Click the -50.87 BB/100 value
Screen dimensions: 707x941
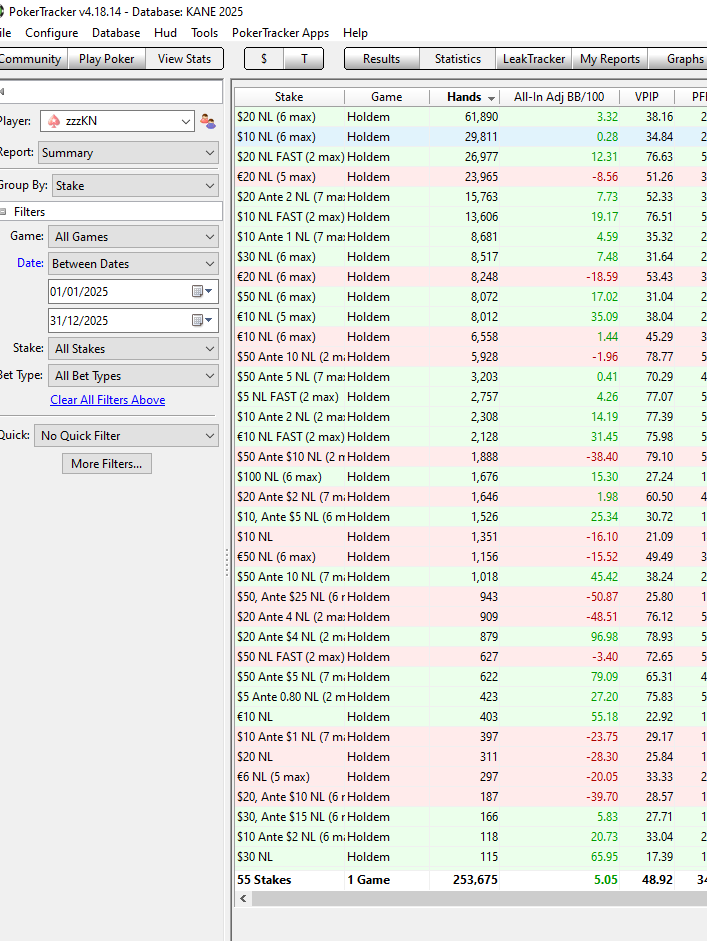(x=602, y=597)
